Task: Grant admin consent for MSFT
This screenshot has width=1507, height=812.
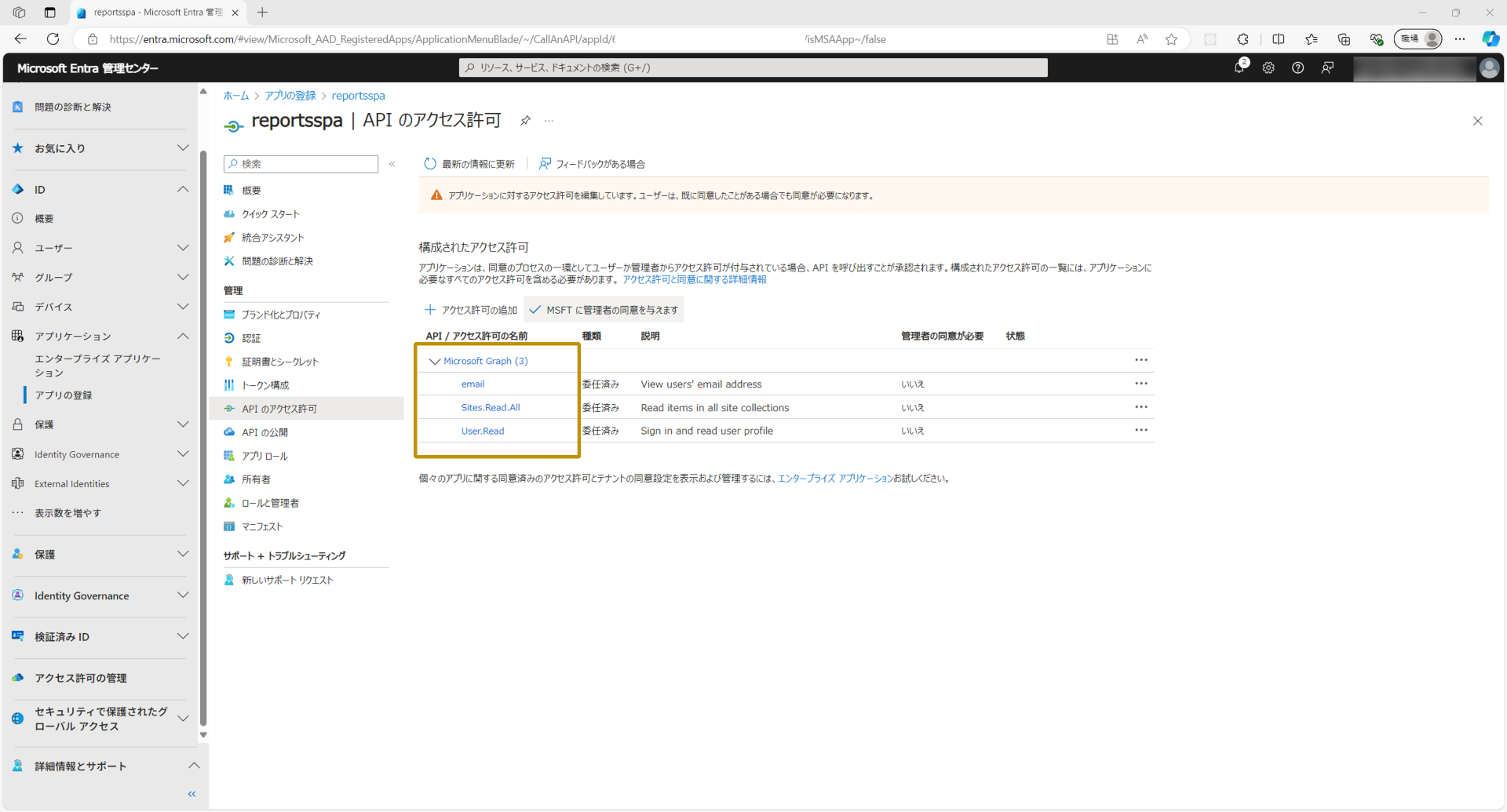Action: [604, 310]
